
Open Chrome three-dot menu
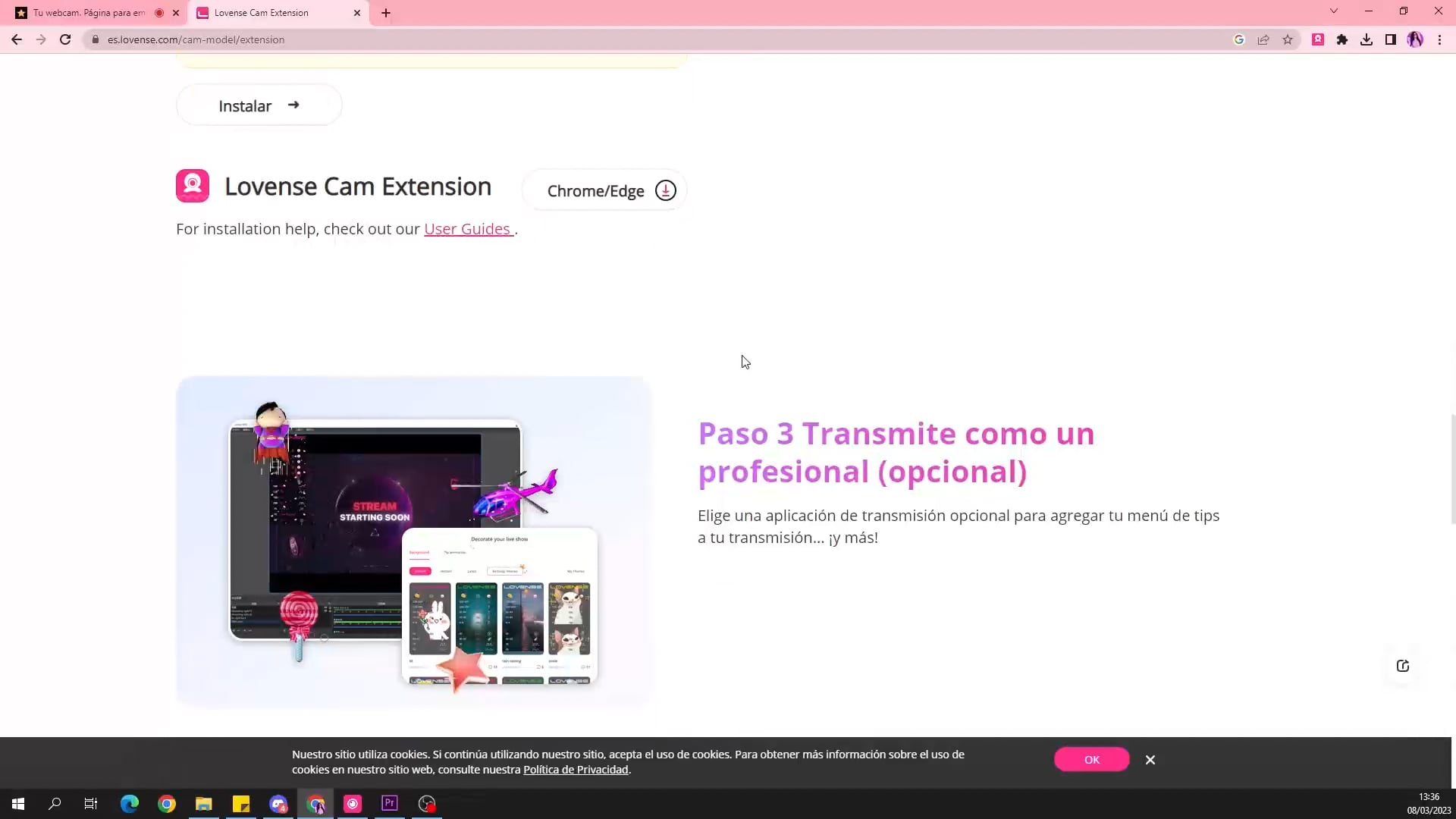coord(1439,39)
